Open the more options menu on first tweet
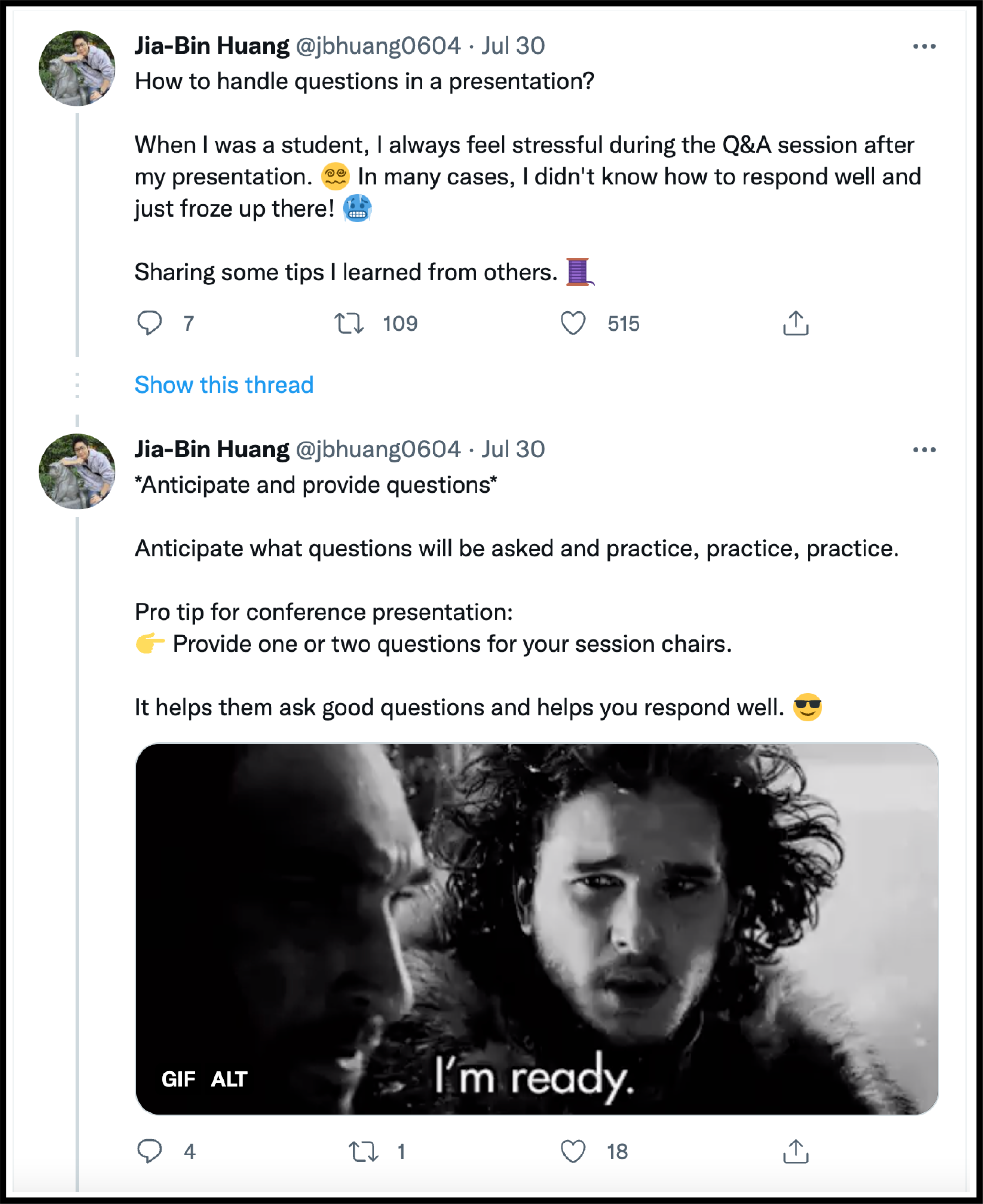The image size is (983, 1204). [924, 46]
